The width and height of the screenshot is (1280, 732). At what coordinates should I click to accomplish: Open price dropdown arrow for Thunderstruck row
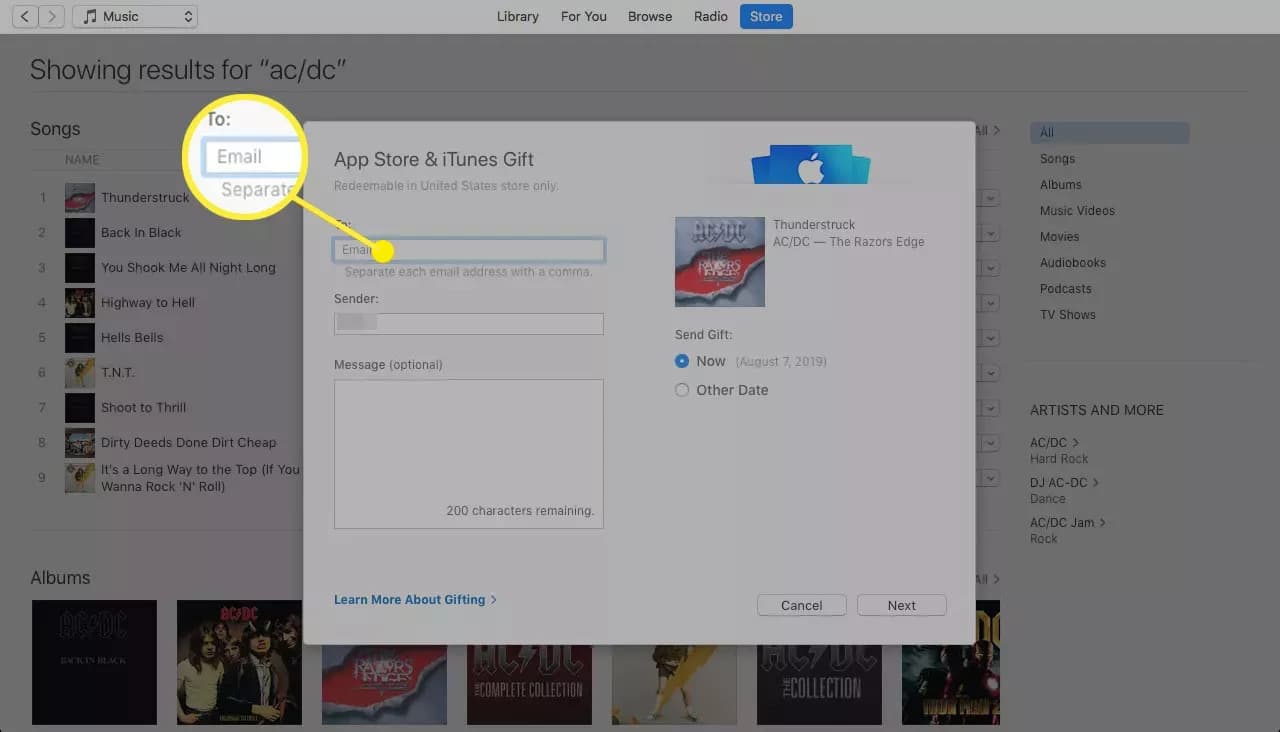[991, 198]
